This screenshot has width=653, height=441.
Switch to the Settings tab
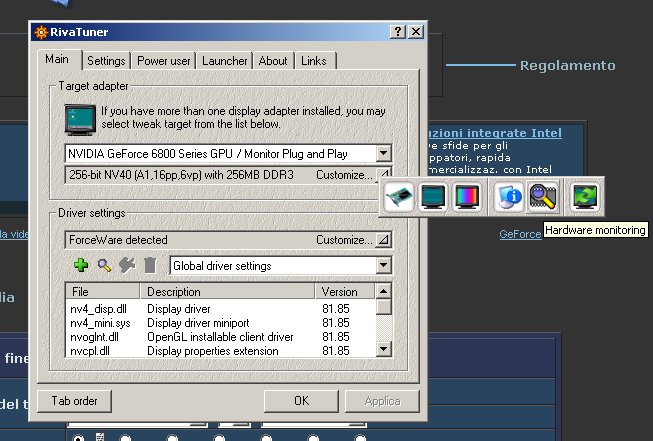[106, 61]
